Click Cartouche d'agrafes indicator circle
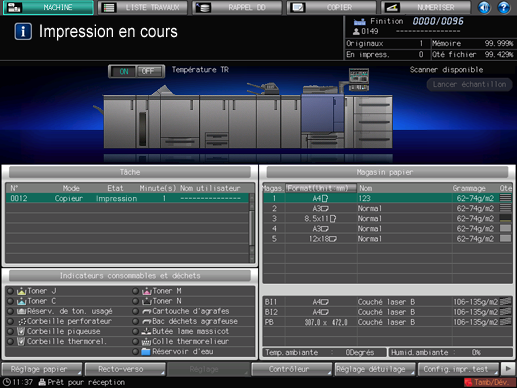The height and width of the screenshot is (388, 517). click(135, 311)
